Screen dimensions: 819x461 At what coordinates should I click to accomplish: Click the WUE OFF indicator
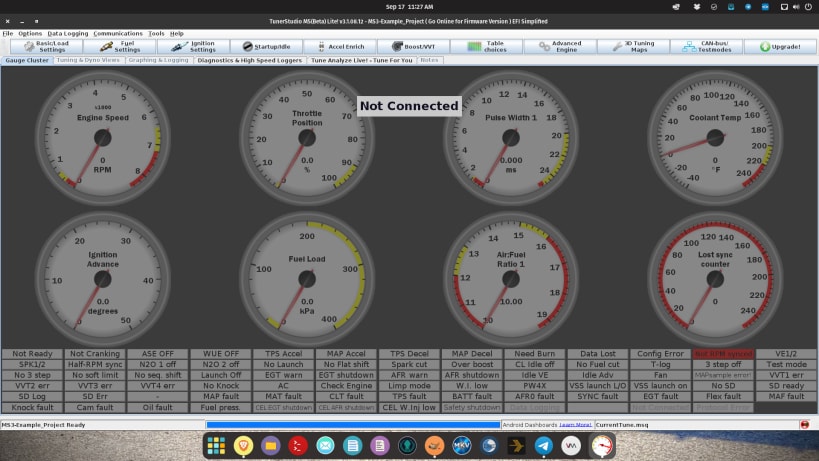coord(220,354)
